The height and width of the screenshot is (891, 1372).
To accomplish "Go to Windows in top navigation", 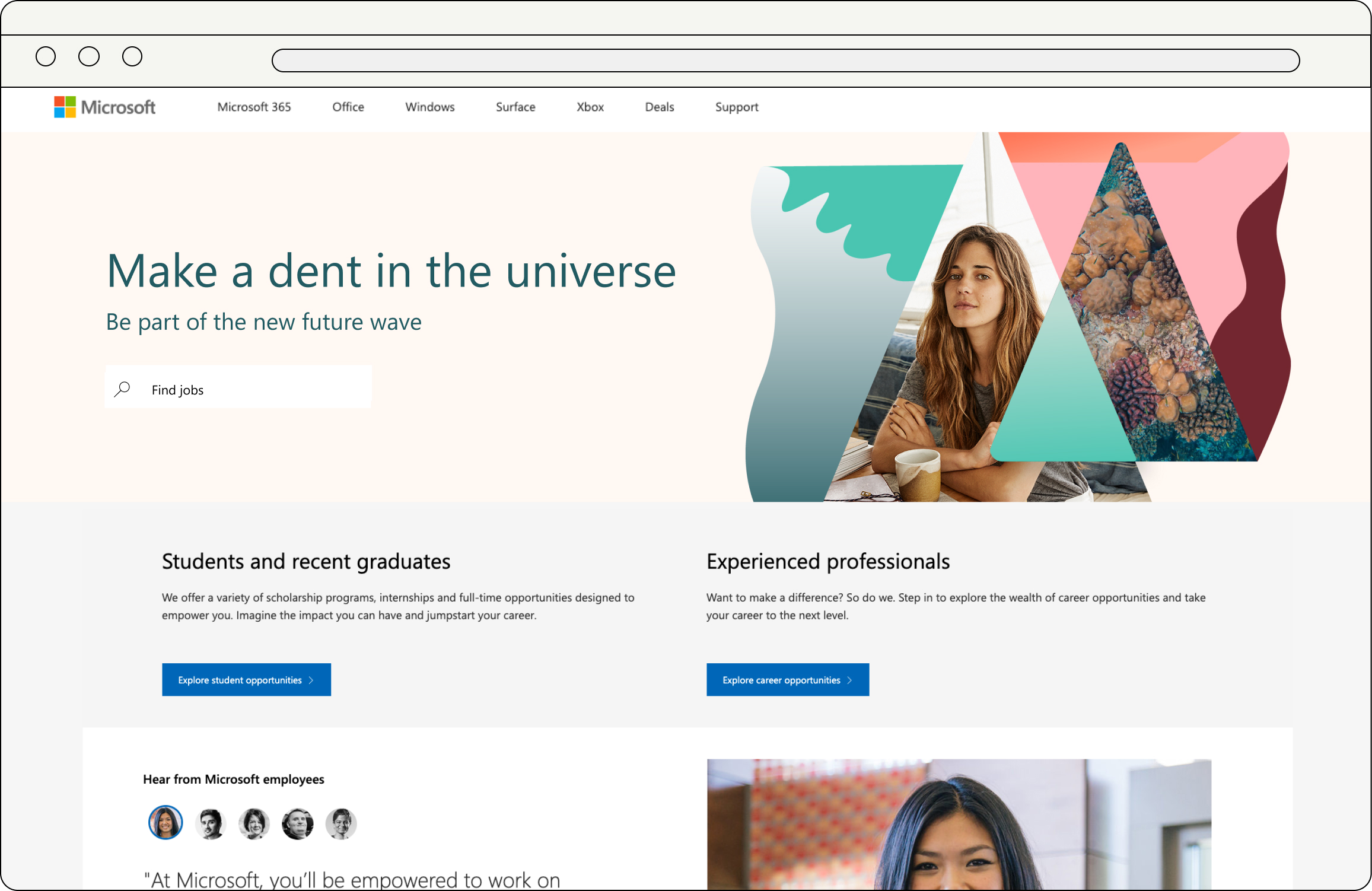I will click(x=430, y=107).
